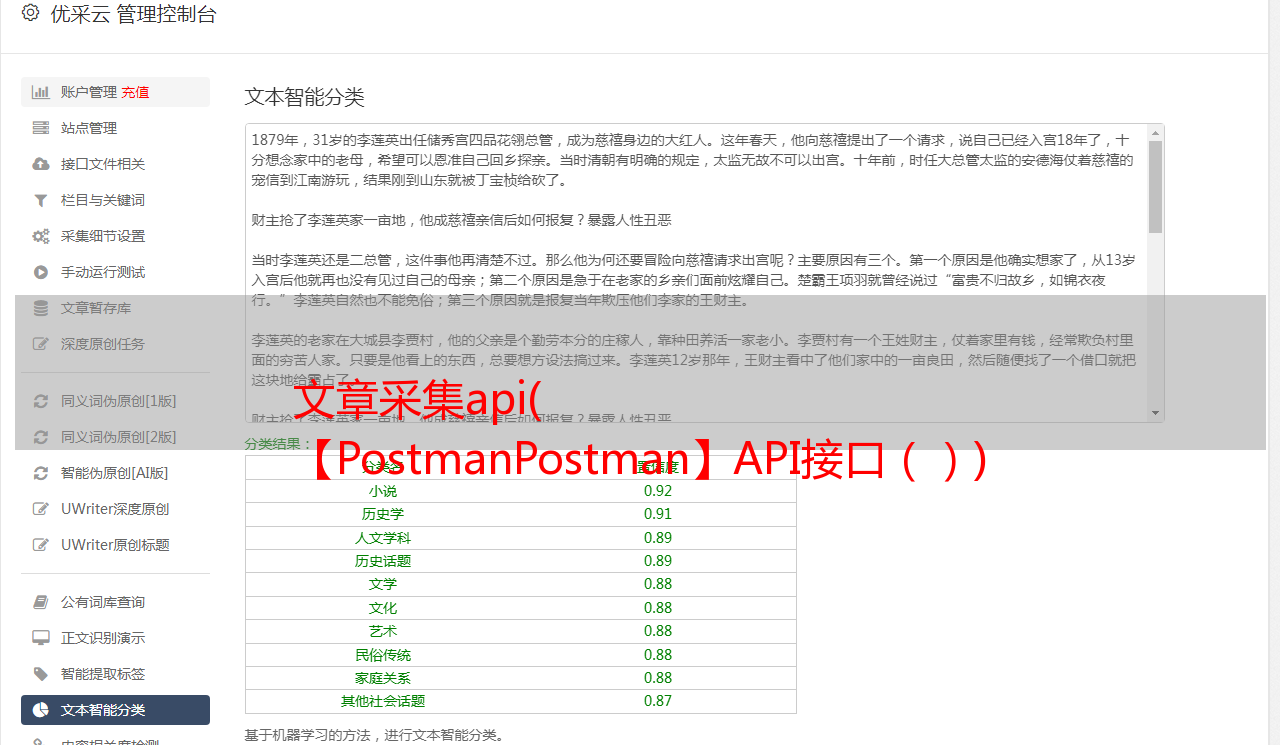Click the filter icon for 栏目与关键词
The image size is (1280, 745).
click(41, 200)
